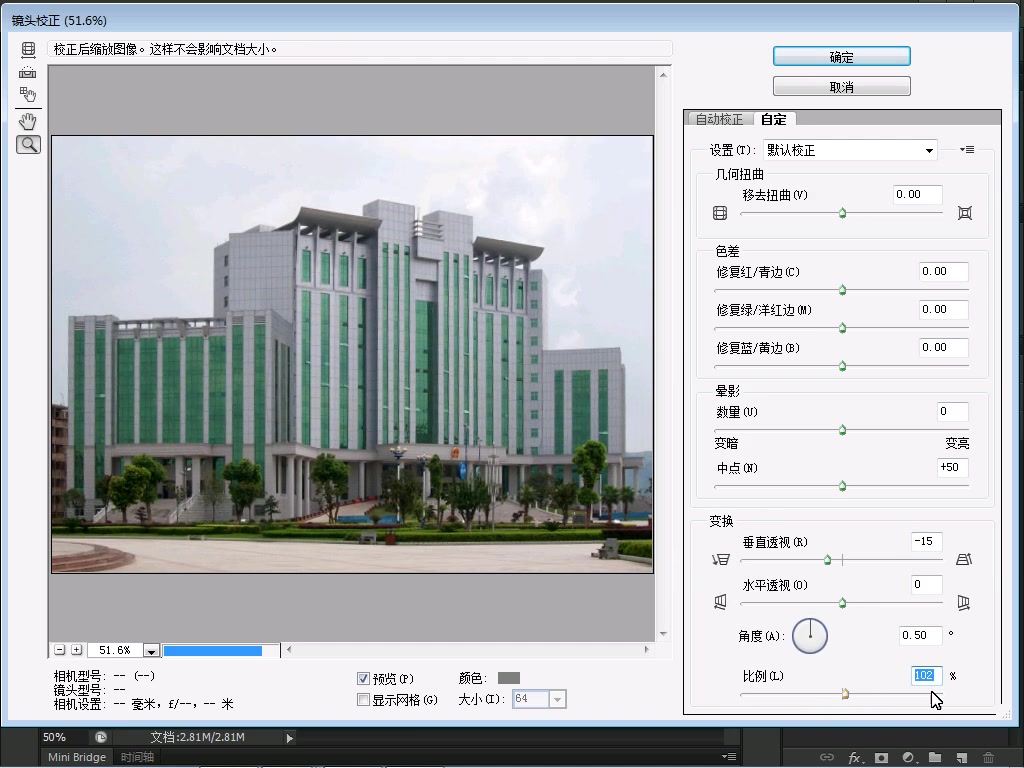Select the 移动网格工具 (Move Grid tool)

click(27, 94)
